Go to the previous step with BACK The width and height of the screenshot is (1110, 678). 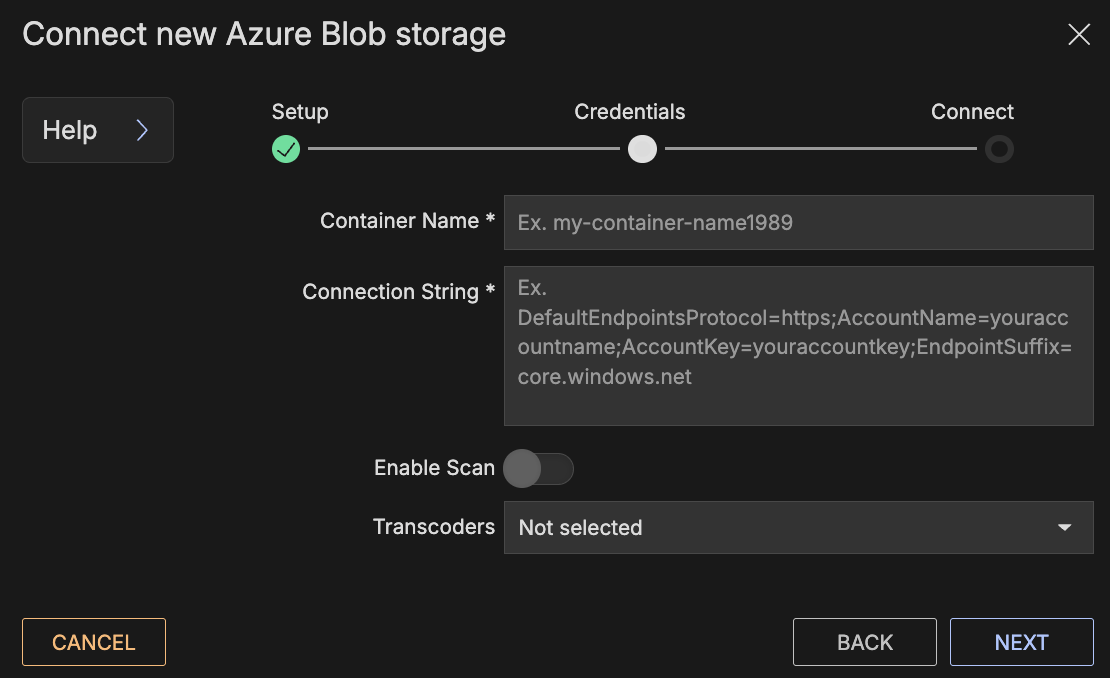864,642
